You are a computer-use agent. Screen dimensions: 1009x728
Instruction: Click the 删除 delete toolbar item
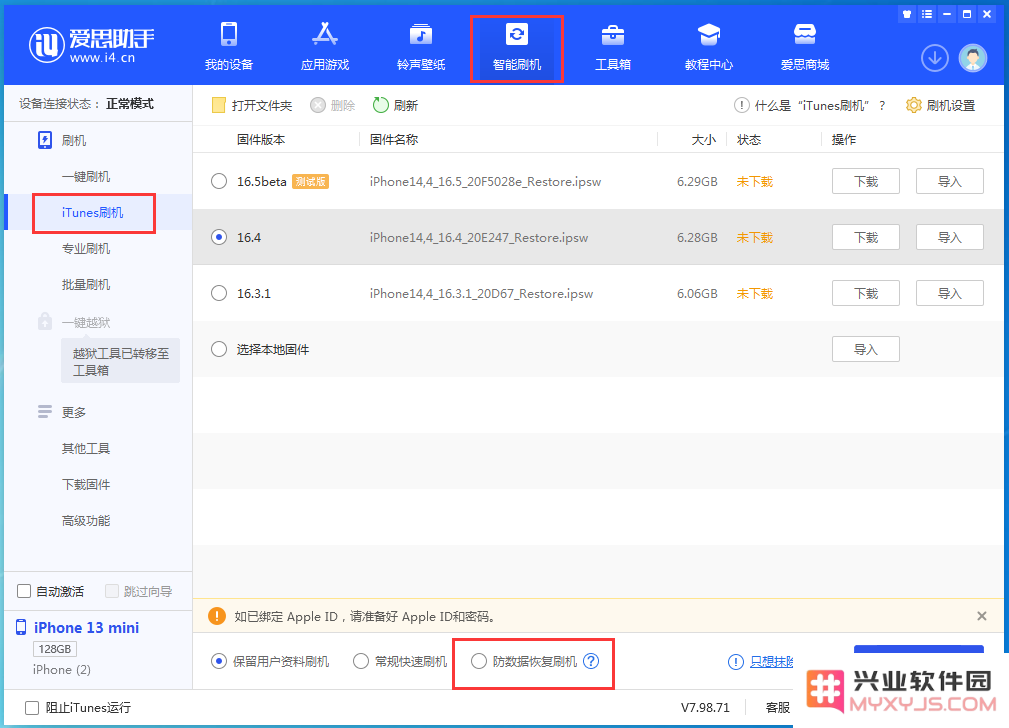click(x=333, y=106)
